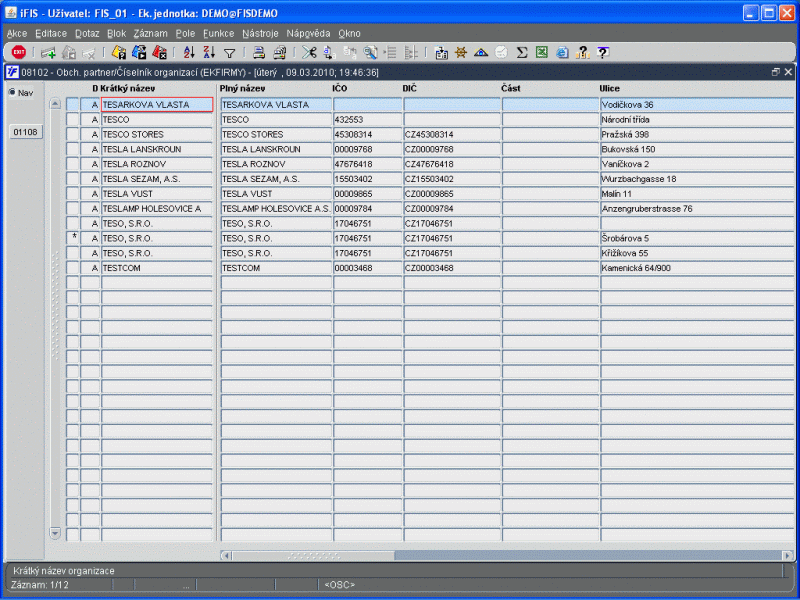Click the street cell Wurzbachgasse 18
This screenshot has height=600, width=800.
(x=697, y=179)
